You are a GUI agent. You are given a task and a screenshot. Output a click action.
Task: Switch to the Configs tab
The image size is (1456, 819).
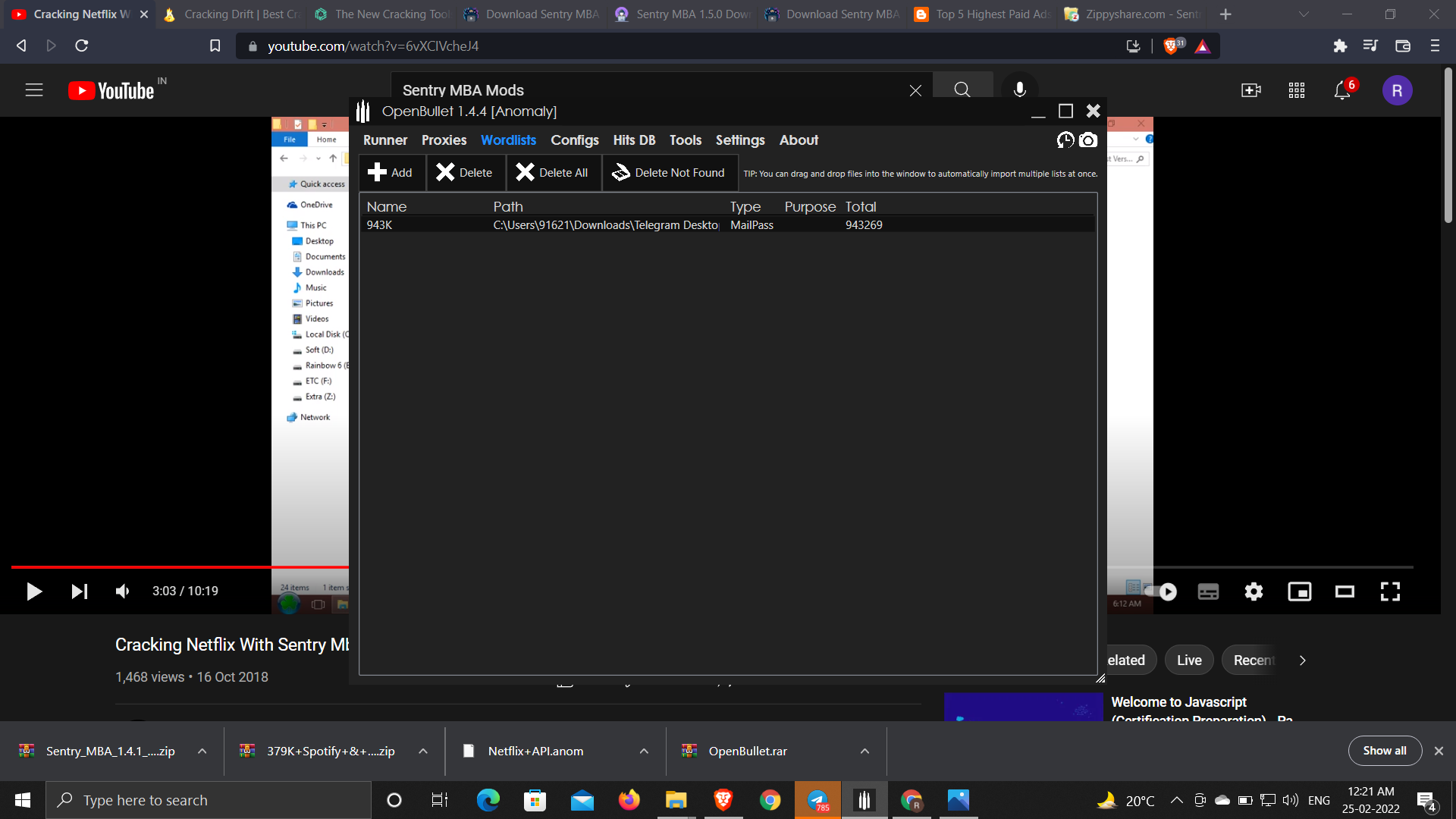(574, 140)
